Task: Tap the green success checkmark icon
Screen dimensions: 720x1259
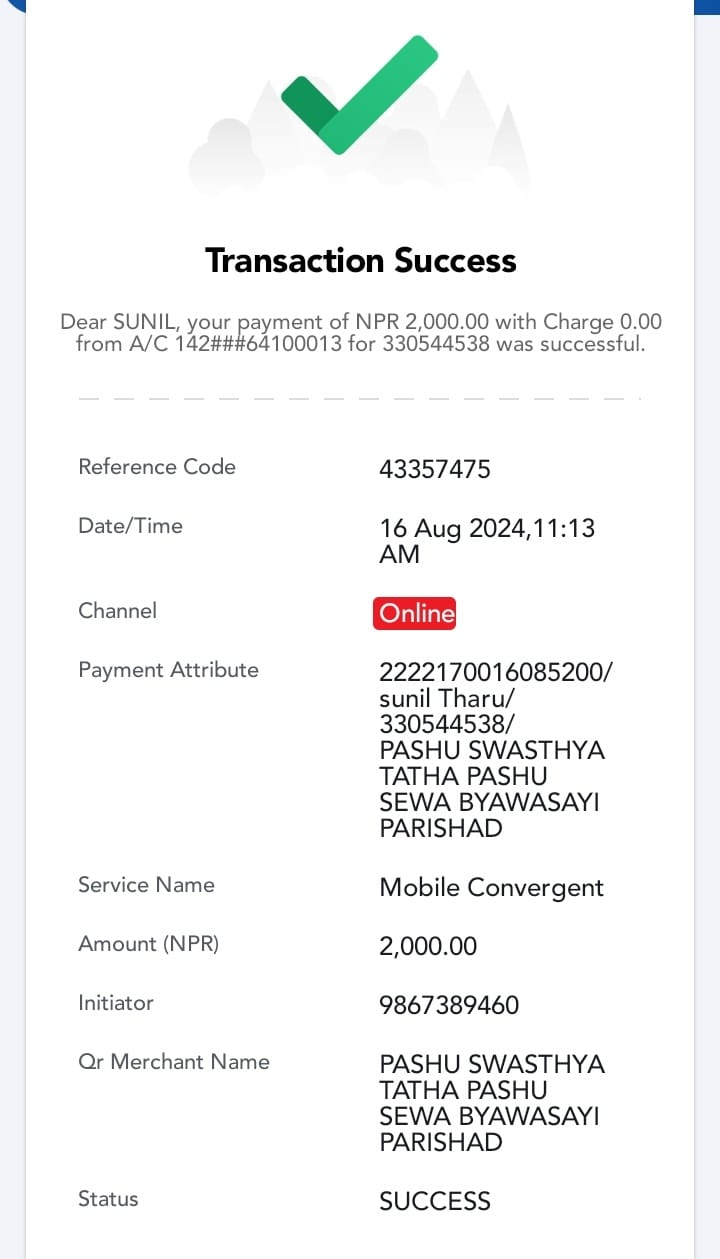Action: click(x=359, y=95)
